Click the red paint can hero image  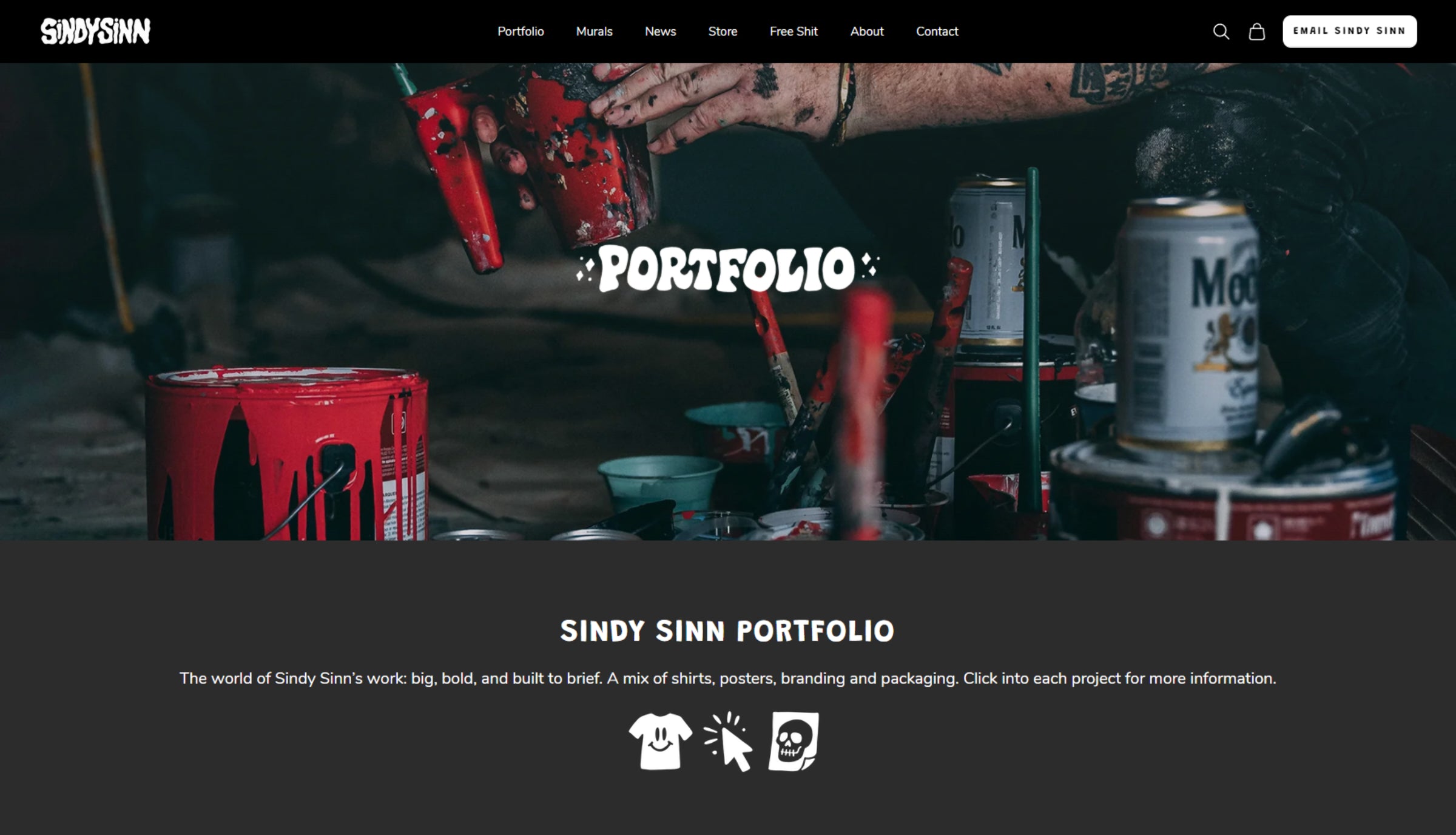click(286, 453)
